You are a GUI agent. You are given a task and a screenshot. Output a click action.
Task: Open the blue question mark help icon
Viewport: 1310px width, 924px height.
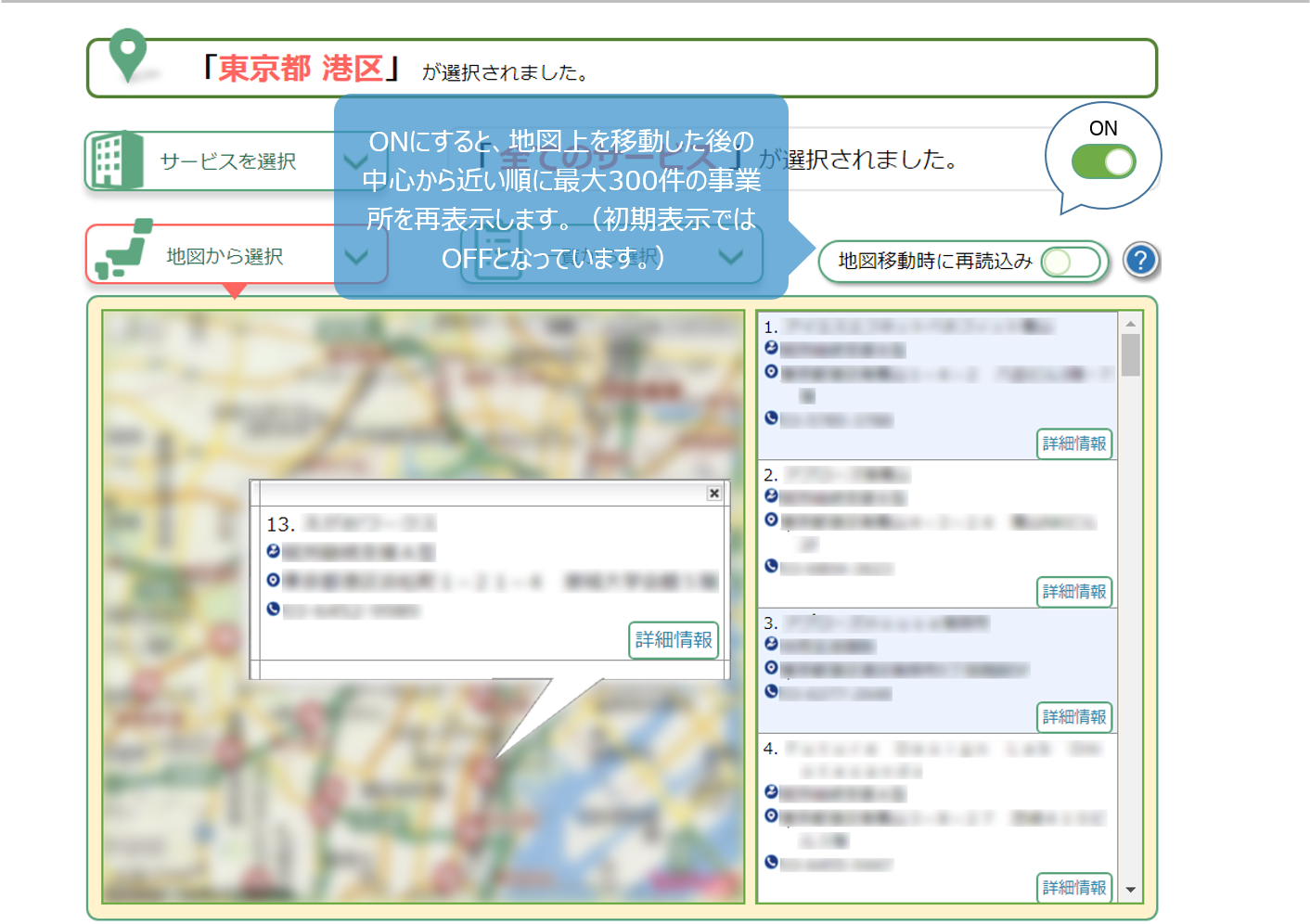tap(1141, 261)
